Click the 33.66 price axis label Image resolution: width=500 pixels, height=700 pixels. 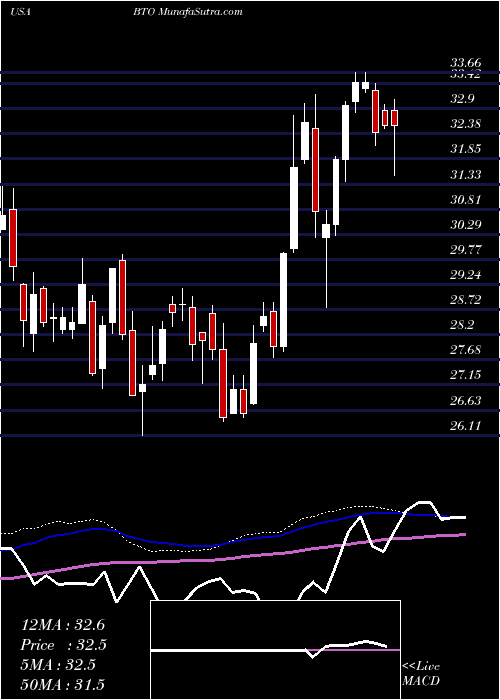tap(466, 65)
